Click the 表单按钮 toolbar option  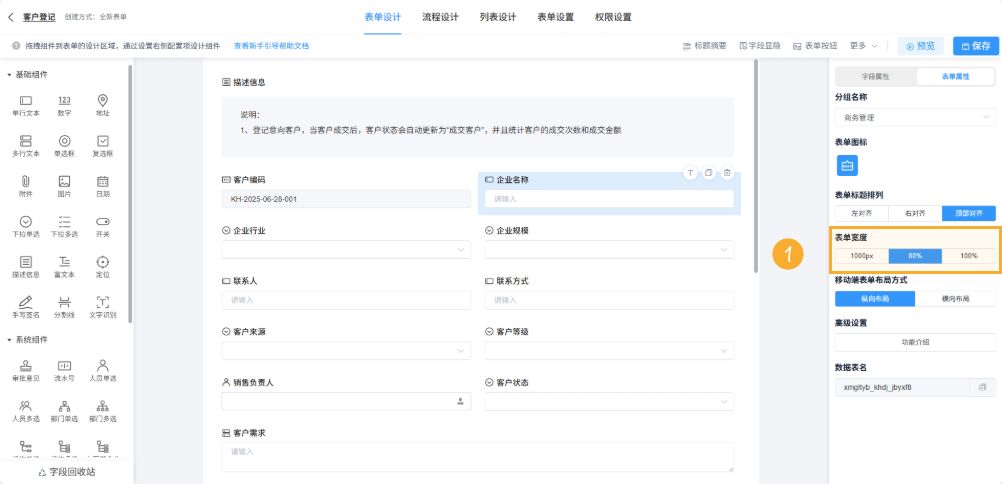(815, 46)
